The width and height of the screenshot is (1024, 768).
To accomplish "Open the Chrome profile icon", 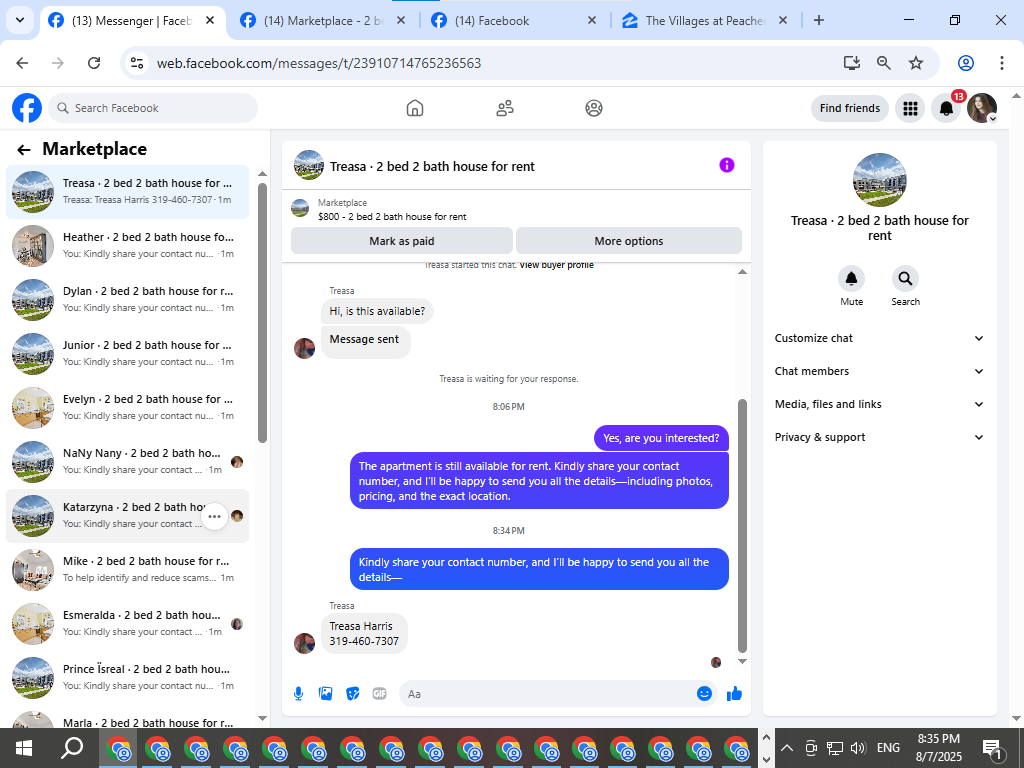I will tap(966, 63).
